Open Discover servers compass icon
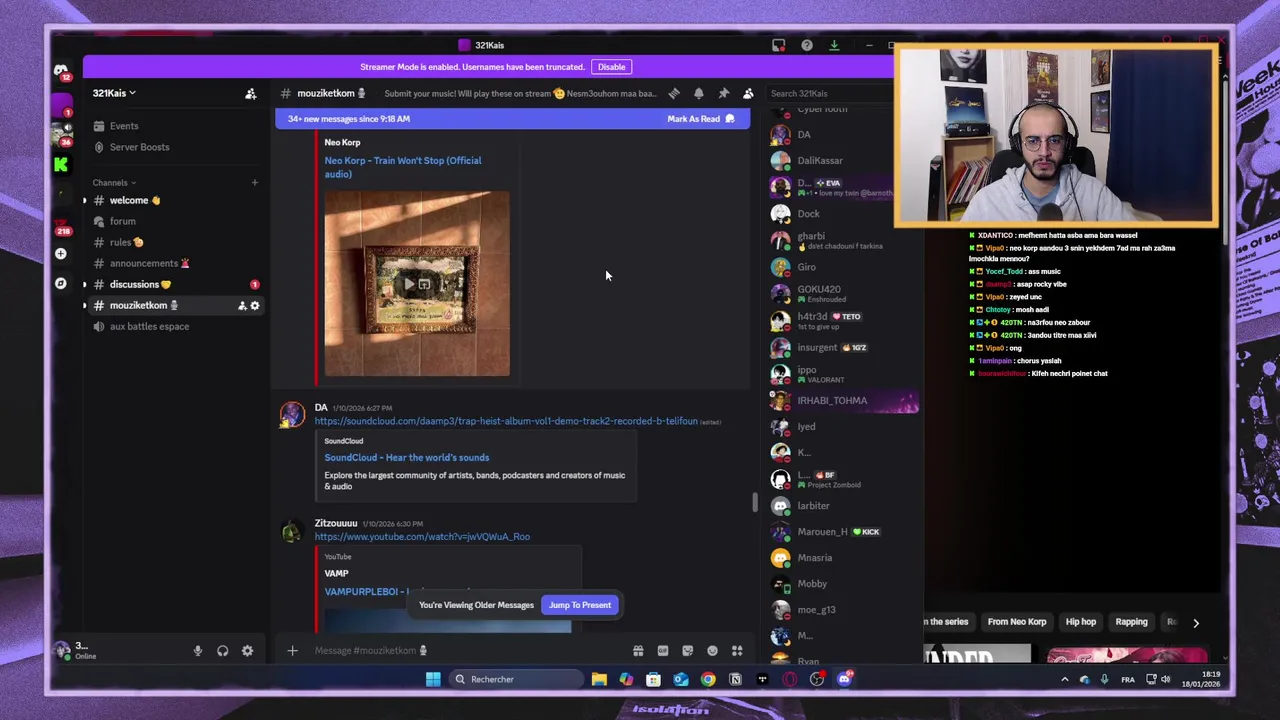The width and height of the screenshot is (1280, 720). (x=61, y=284)
